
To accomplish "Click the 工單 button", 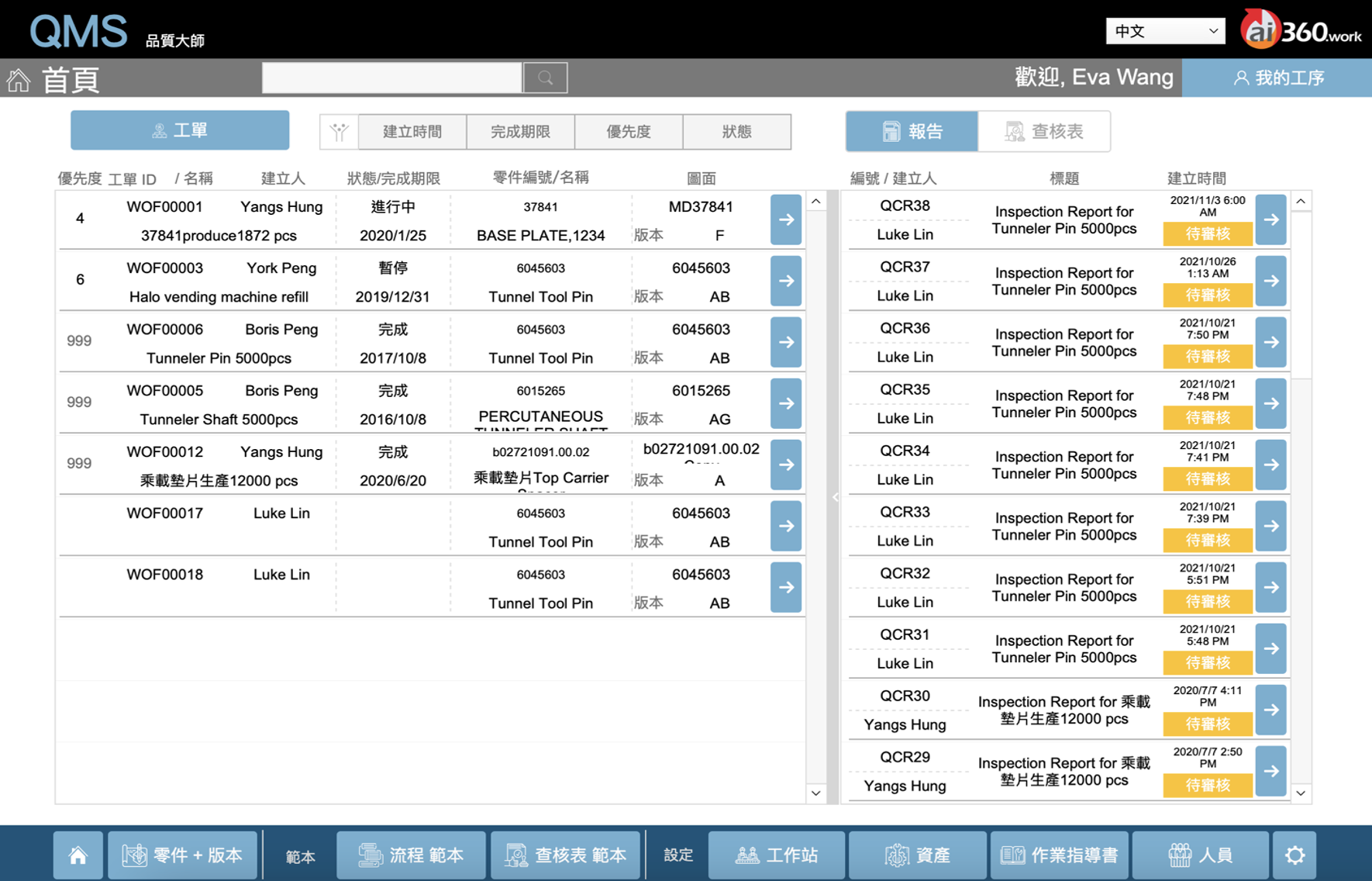I will click(180, 130).
